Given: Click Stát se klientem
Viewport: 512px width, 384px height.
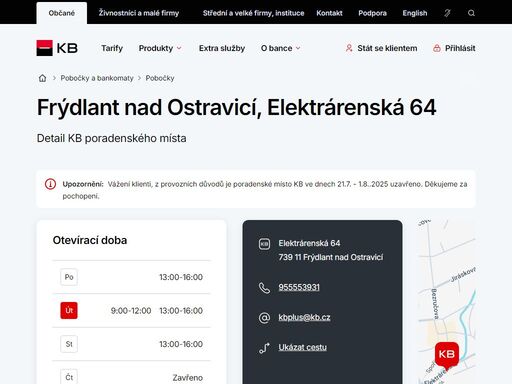Looking at the screenshot, I should (387, 48).
